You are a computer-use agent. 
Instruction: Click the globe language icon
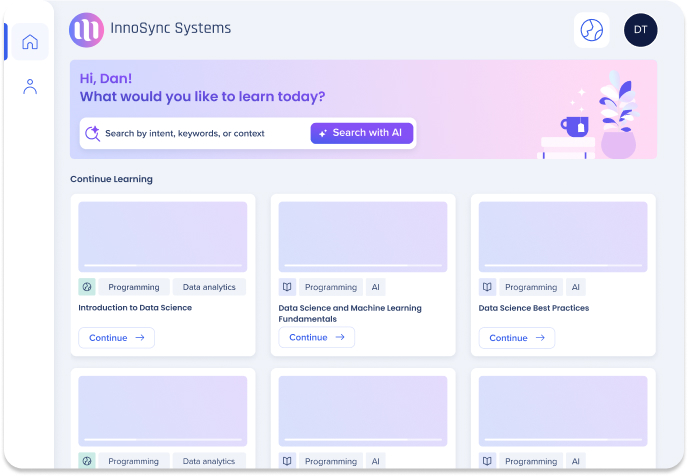[592, 30]
